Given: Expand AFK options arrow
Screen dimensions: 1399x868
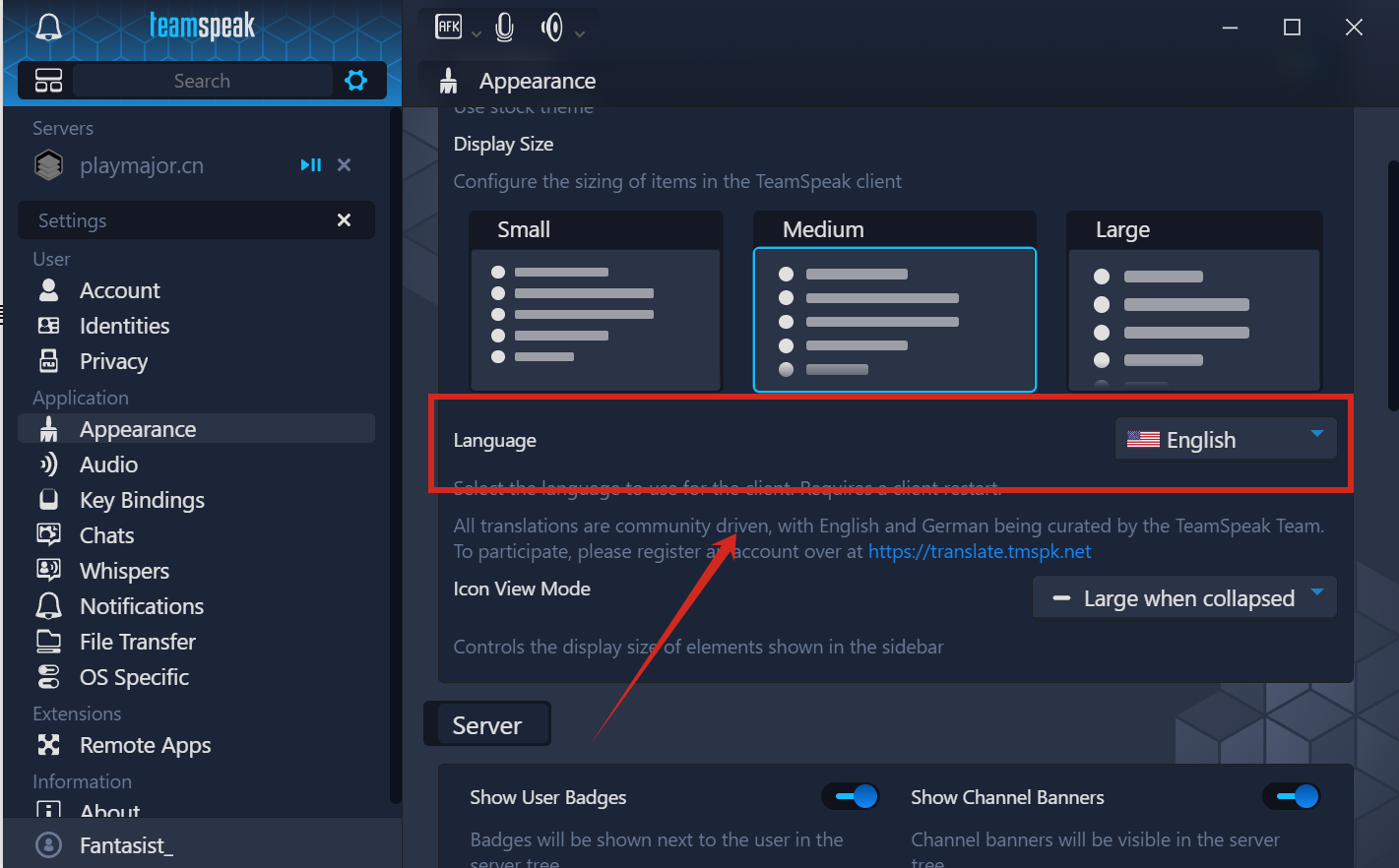Looking at the screenshot, I should coord(477,34).
